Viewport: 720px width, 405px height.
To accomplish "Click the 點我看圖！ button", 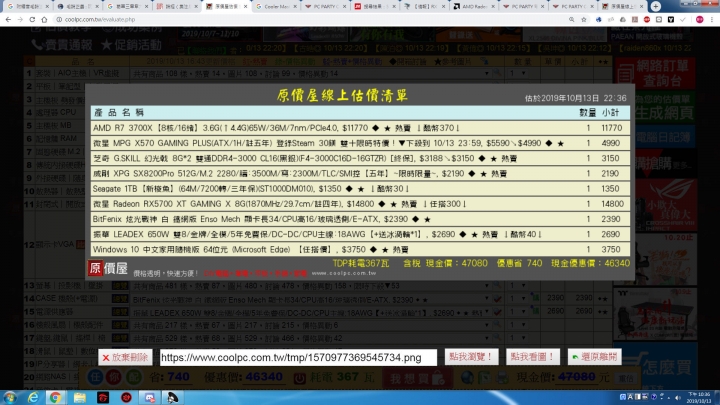I will (533, 357).
